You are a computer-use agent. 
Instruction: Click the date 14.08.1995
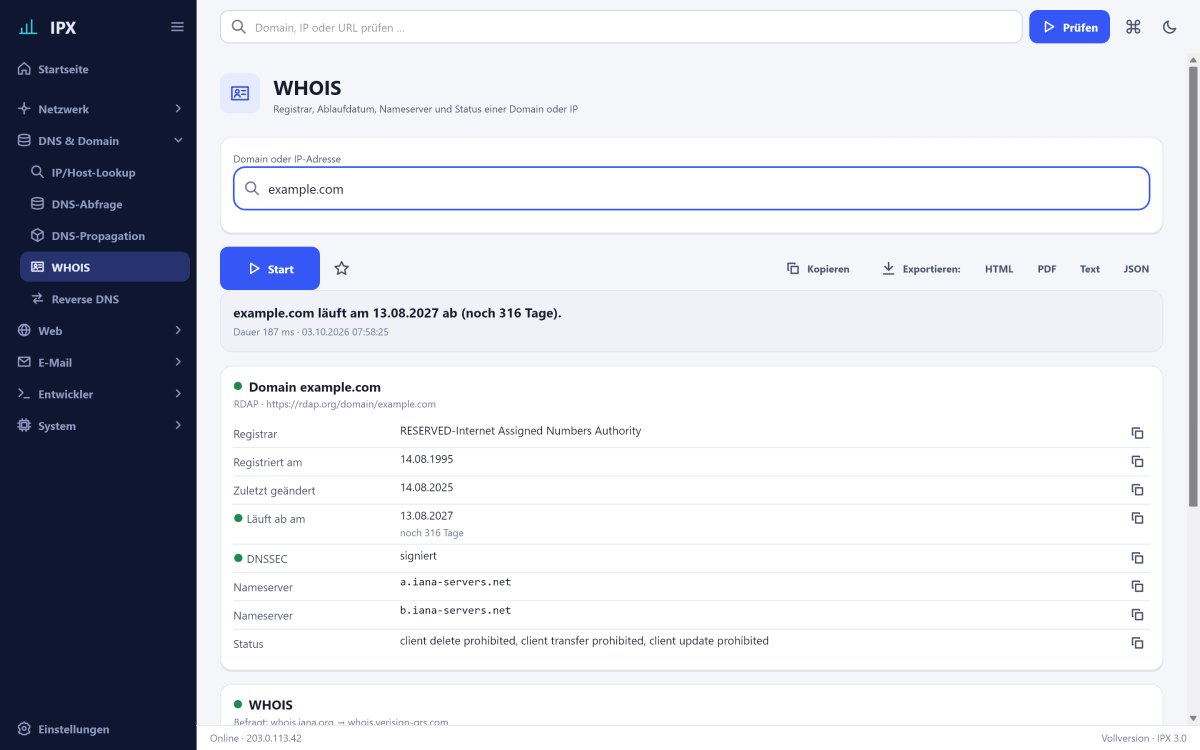point(426,459)
